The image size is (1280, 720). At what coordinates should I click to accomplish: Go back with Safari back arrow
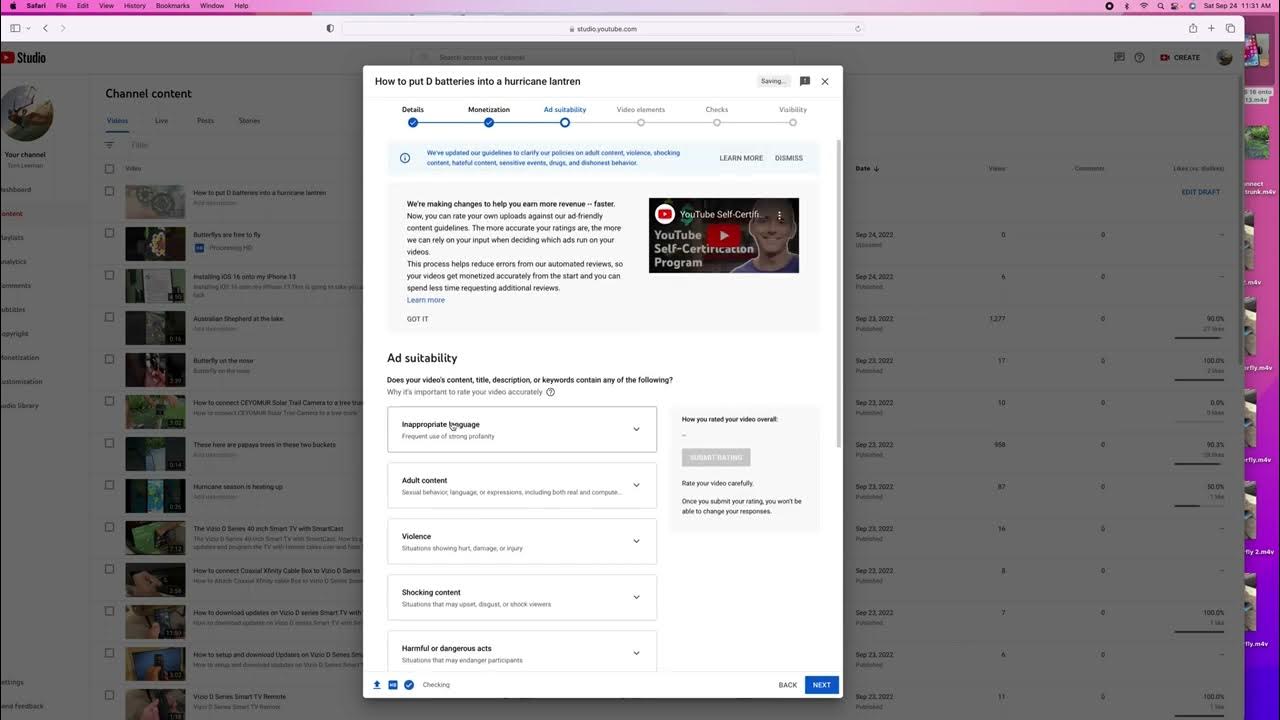pos(45,28)
